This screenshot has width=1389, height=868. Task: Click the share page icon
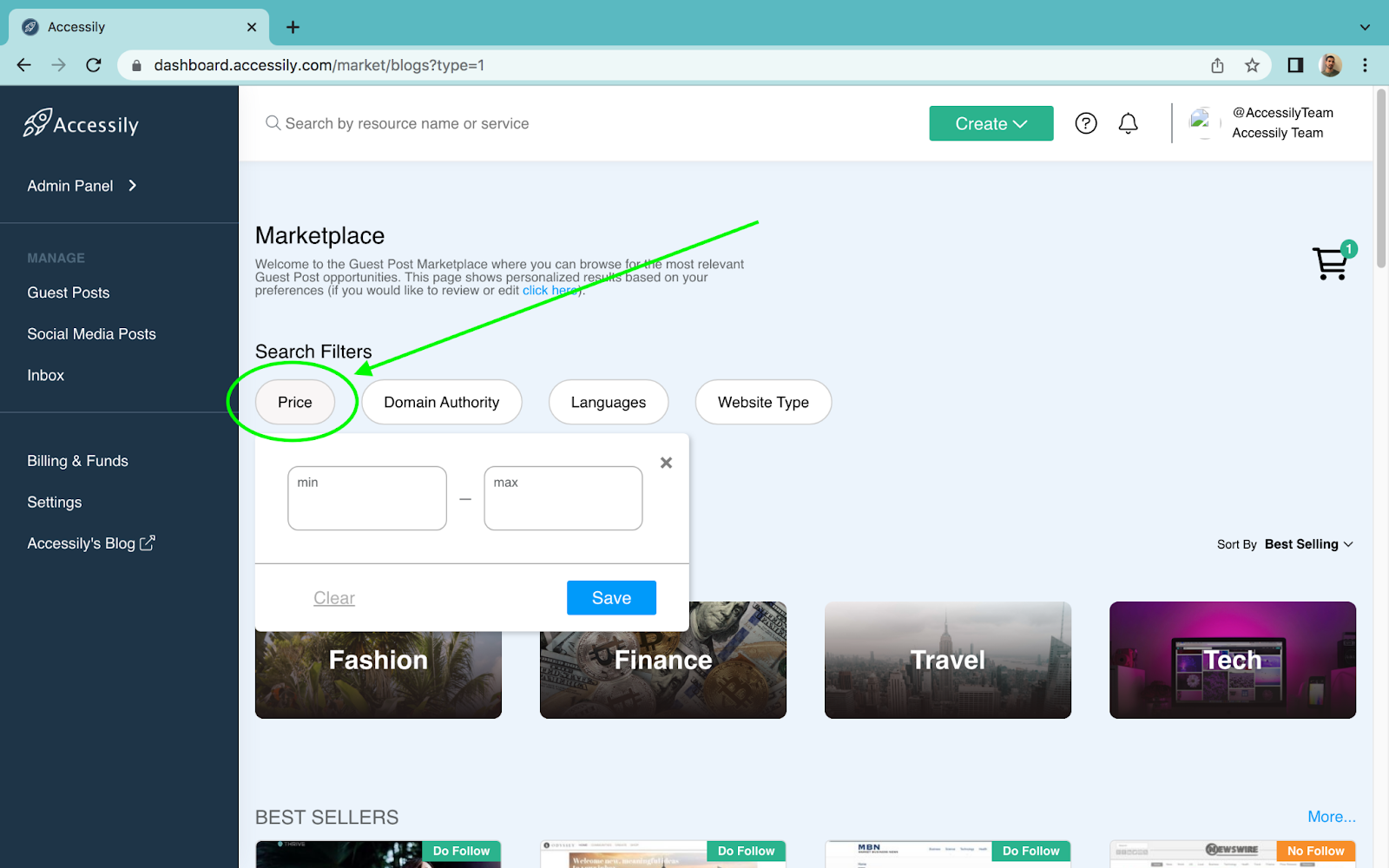pos(1217,65)
